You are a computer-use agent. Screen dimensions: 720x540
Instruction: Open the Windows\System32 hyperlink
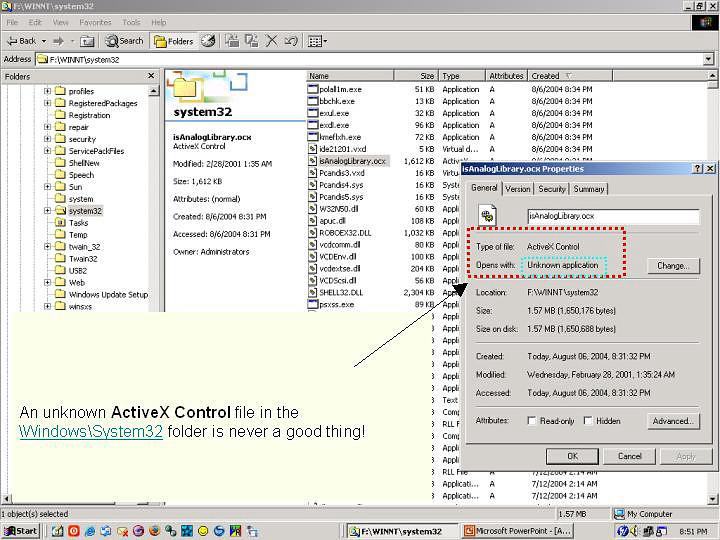[x=91, y=432]
